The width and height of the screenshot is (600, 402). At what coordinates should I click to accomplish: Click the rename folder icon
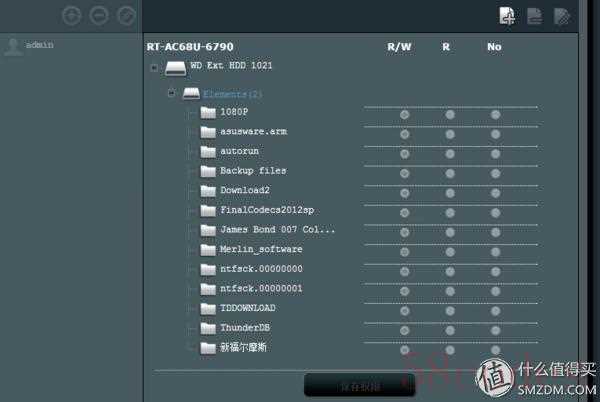[562, 16]
